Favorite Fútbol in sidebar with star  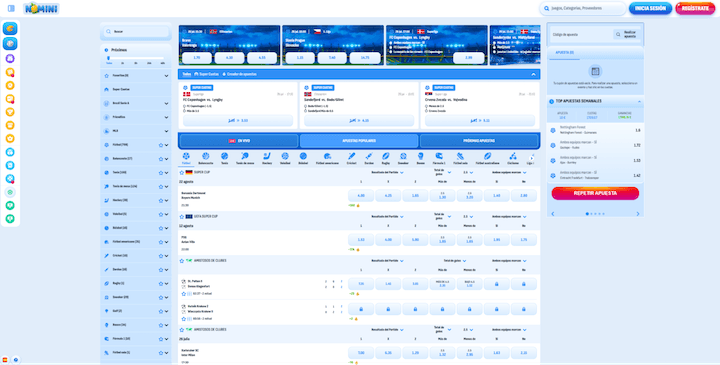pyautogui.click(x=161, y=145)
